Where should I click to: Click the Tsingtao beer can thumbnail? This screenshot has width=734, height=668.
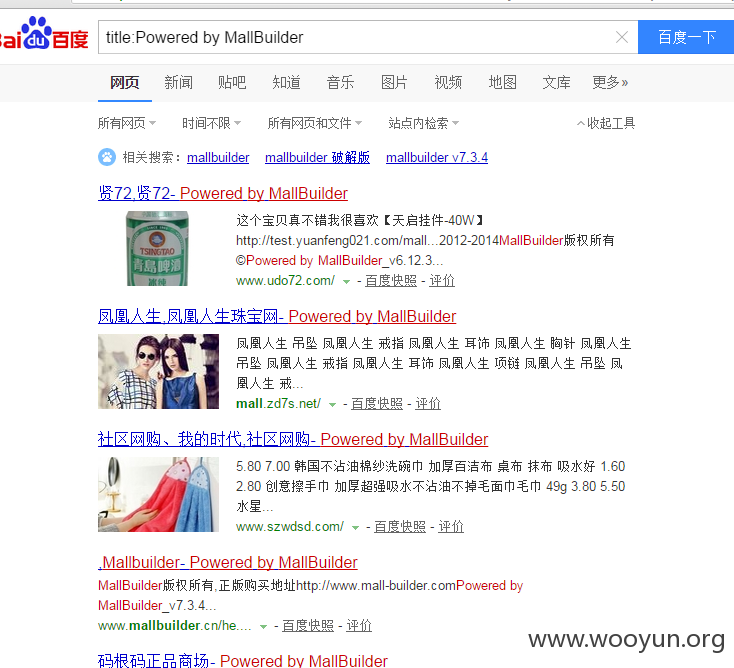[157, 248]
